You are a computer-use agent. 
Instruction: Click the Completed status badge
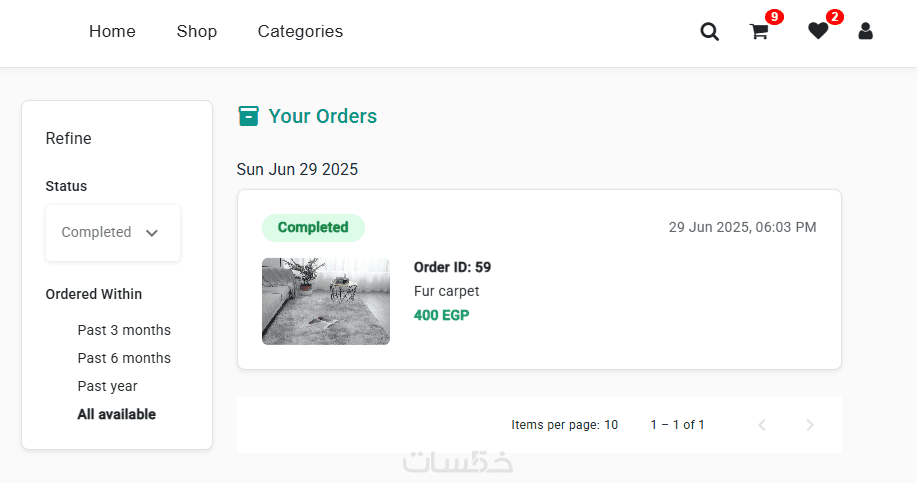[x=313, y=227]
